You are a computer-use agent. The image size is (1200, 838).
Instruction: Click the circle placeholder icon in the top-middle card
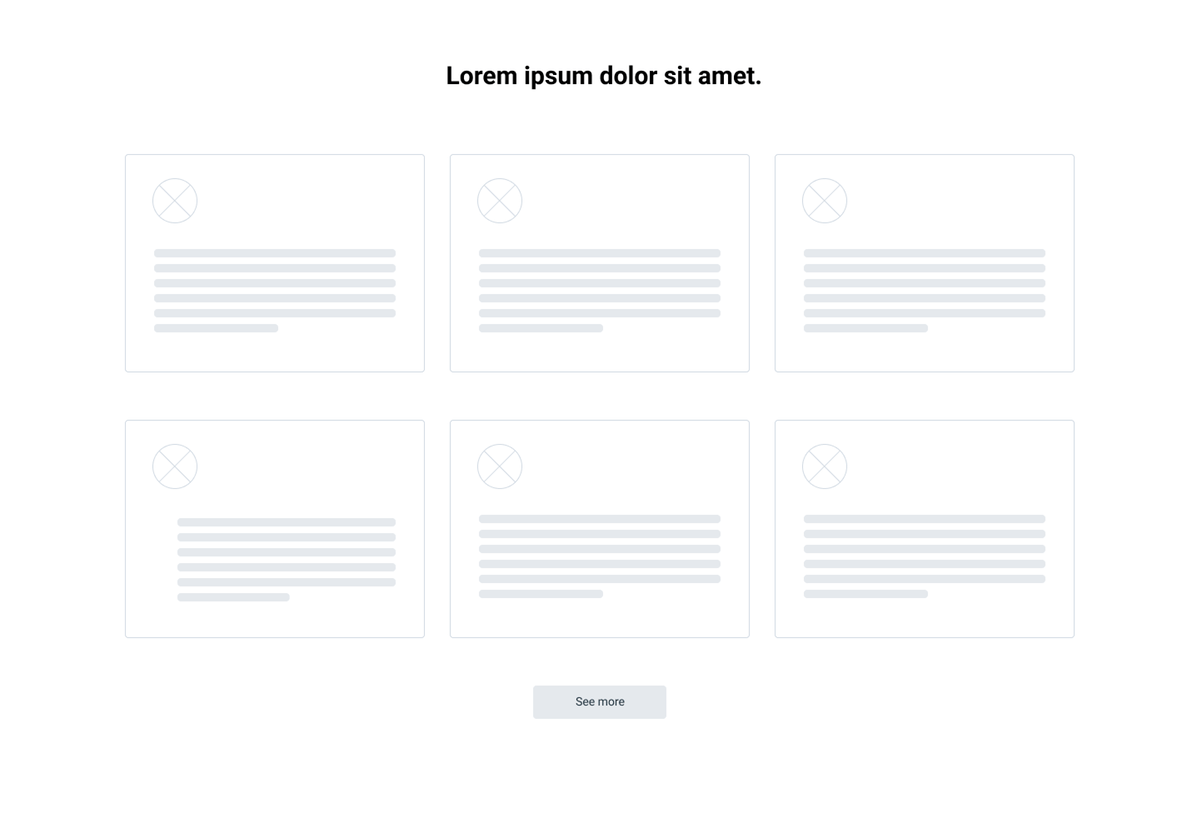pos(500,201)
